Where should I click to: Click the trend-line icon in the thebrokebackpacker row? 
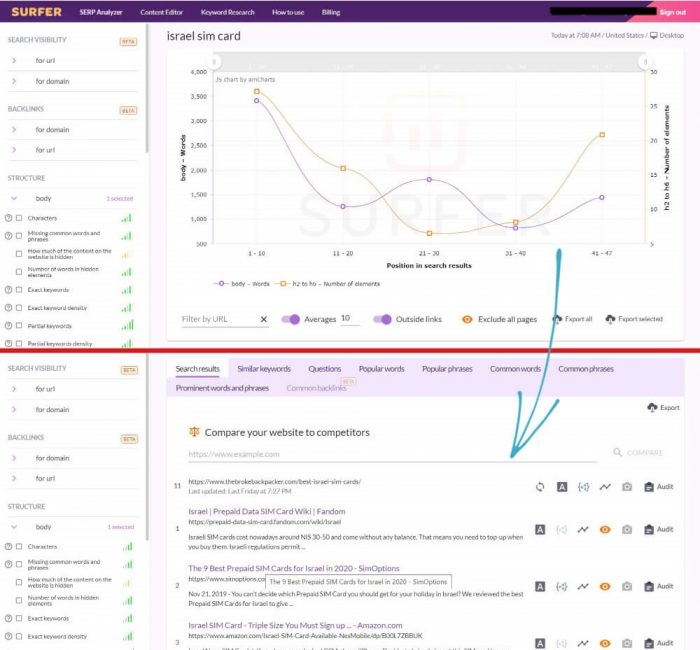click(605, 487)
